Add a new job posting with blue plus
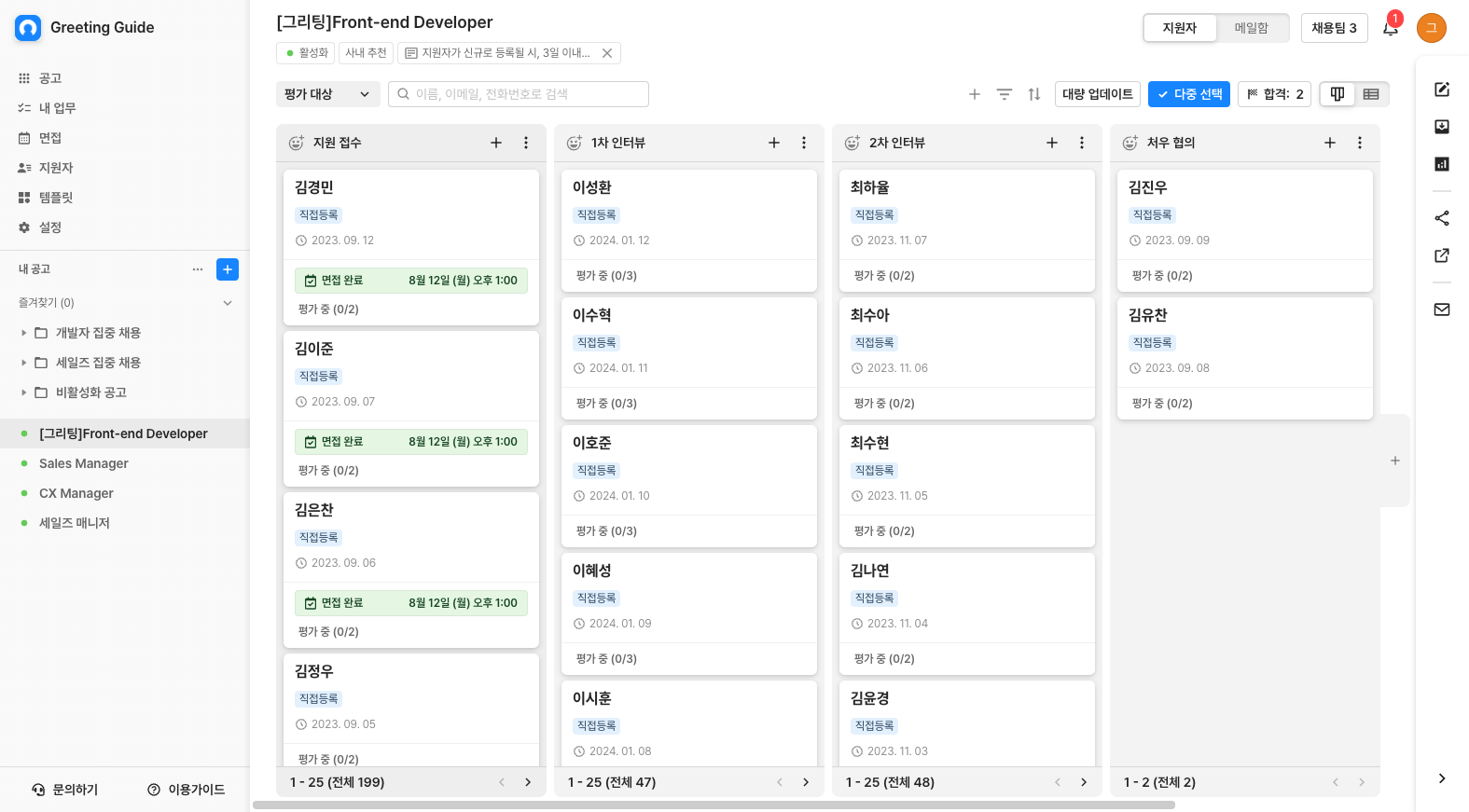 (228, 269)
